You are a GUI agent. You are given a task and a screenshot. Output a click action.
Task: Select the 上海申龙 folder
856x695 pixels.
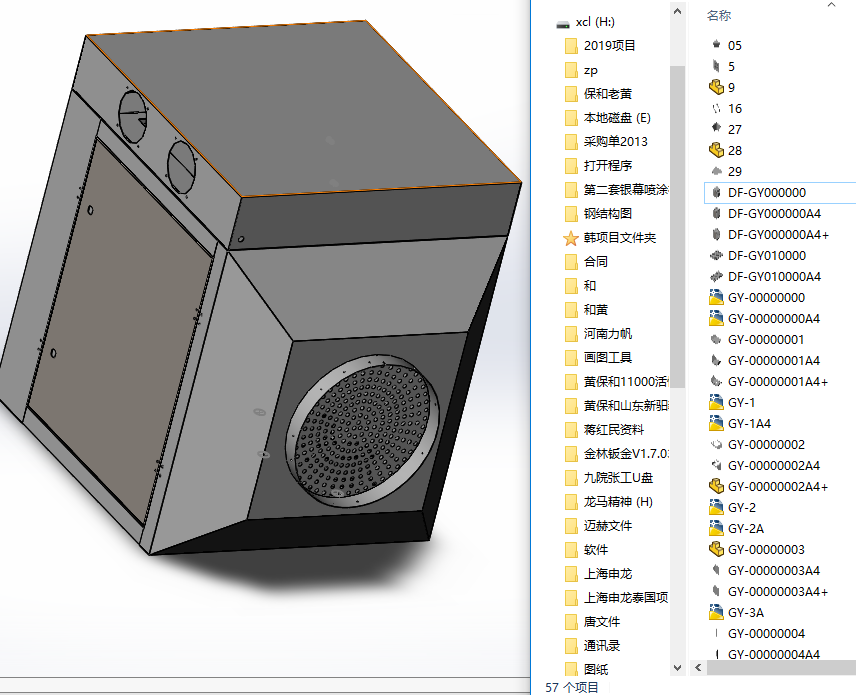pos(608,574)
